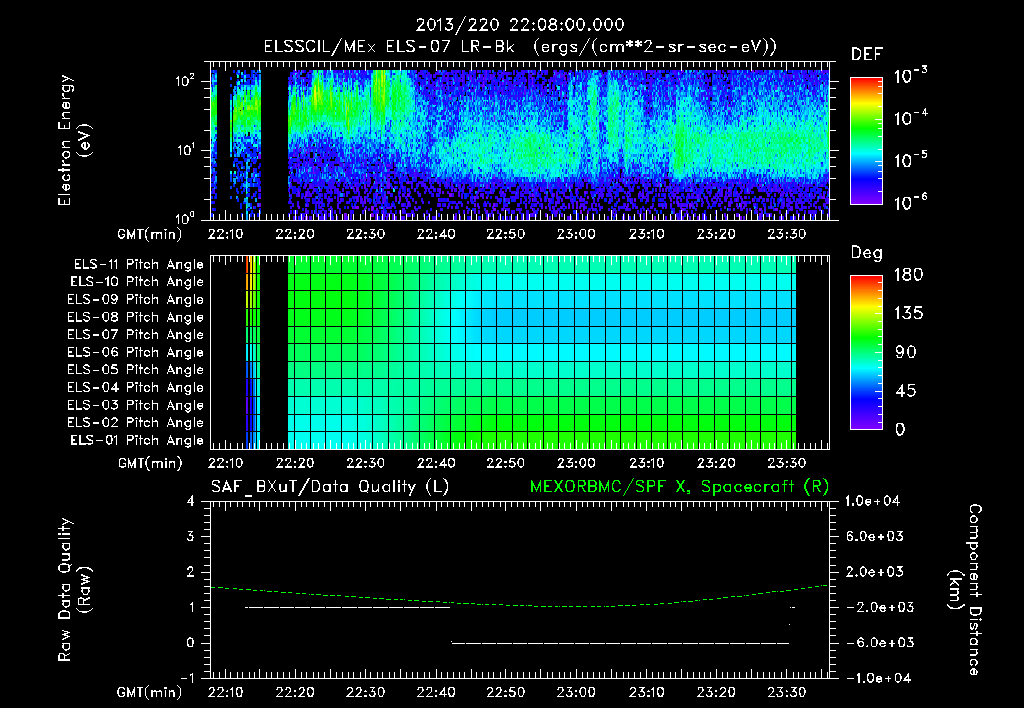This screenshot has width=1024, height=708.
Task: Select the ELS-01 Pitch Angle row label
Action: [137, 440]
